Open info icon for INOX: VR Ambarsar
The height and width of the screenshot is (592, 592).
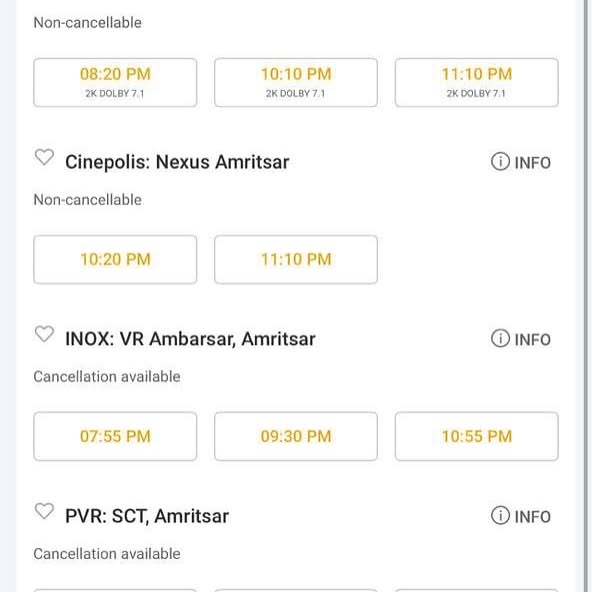(x=500, y=338)
